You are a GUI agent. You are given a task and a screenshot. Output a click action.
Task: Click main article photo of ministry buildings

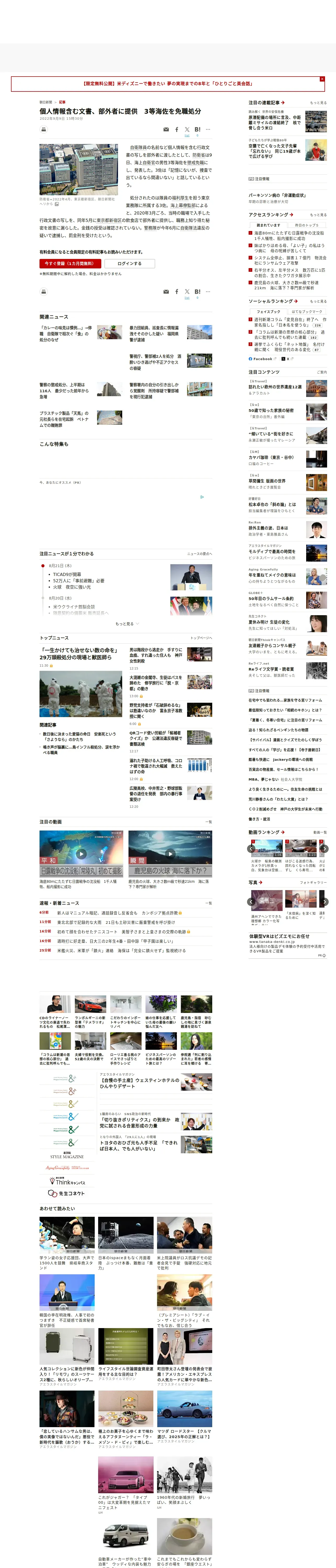tap(79, 169)
